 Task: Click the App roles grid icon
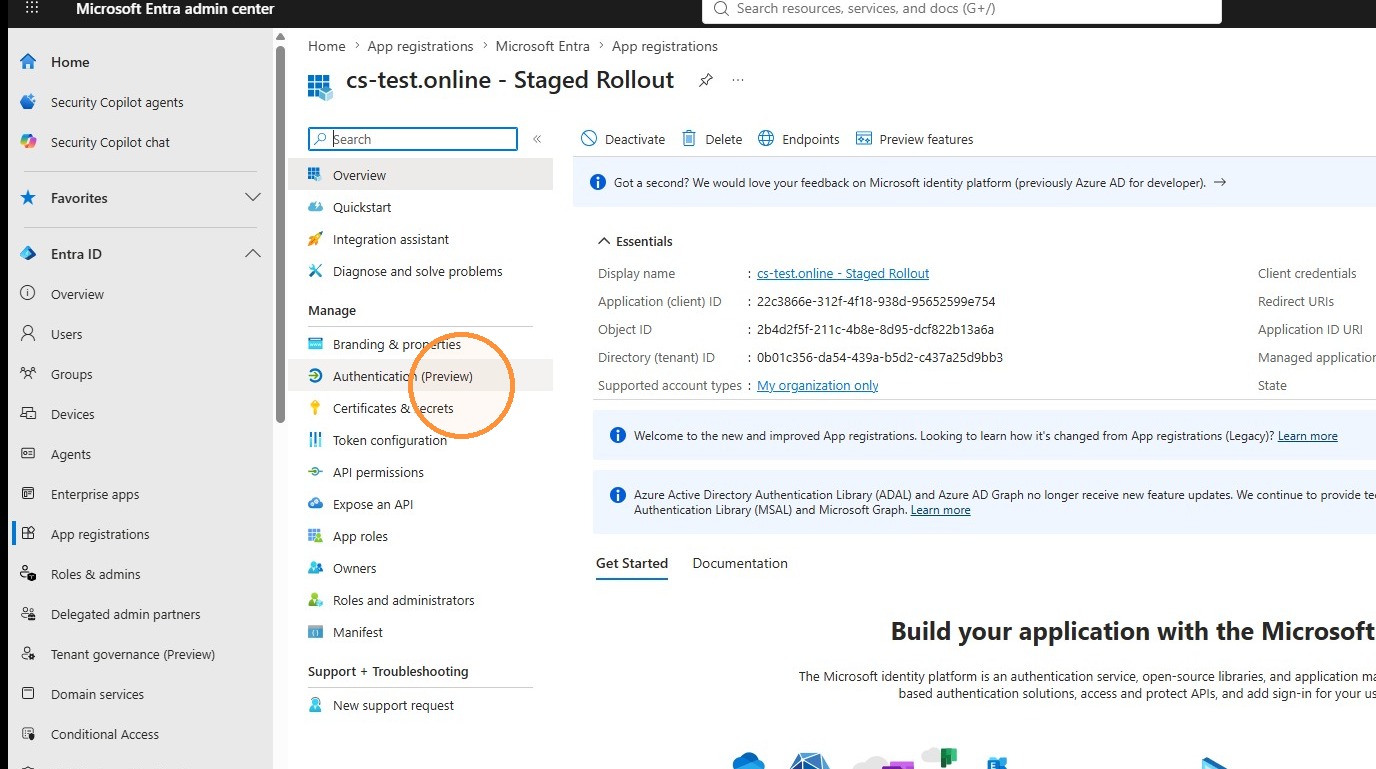click(x=316, y=536)
